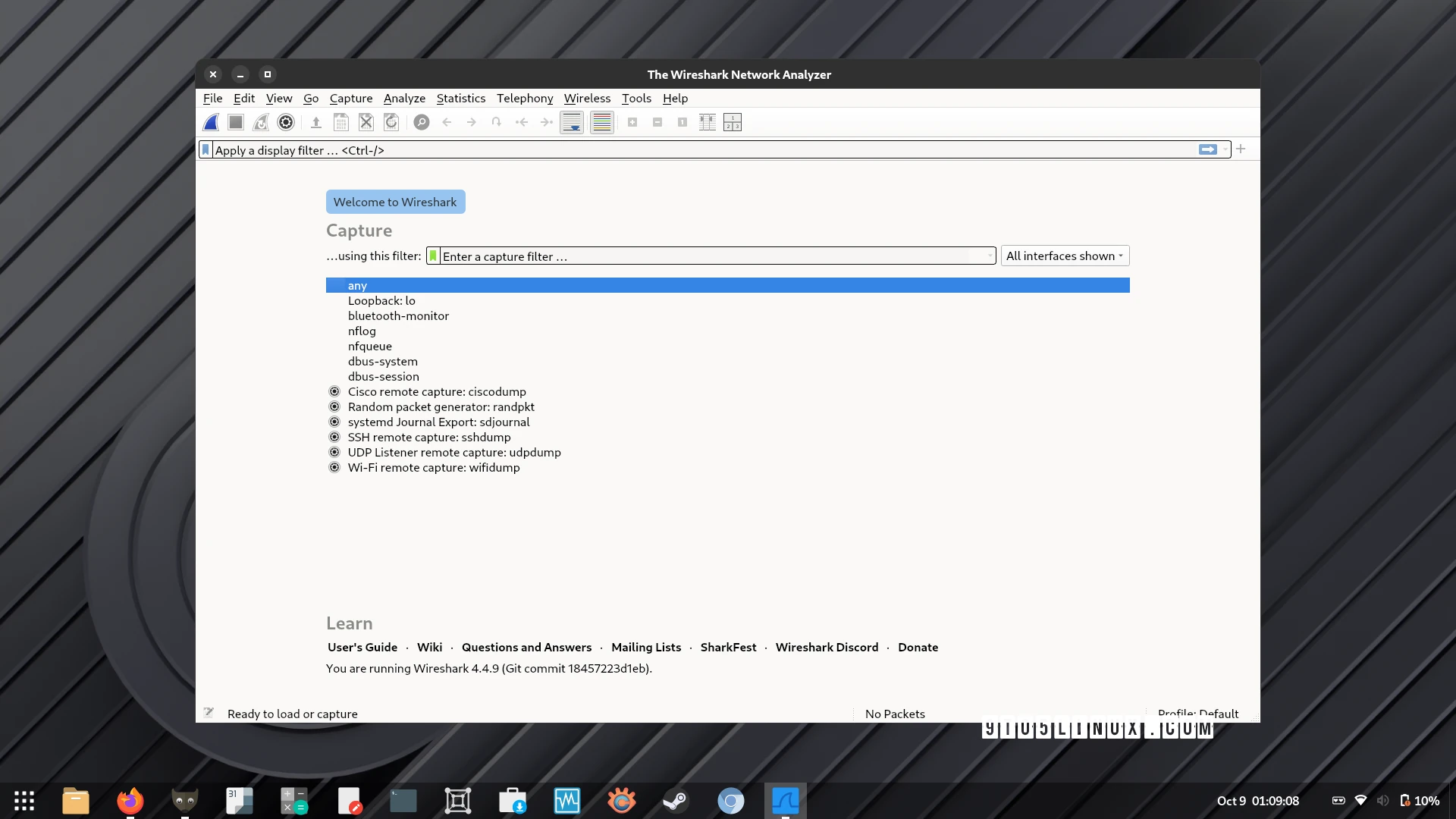1456x819 pixels.
Task: Toggle packet list colorization
Action: point(601,122)
